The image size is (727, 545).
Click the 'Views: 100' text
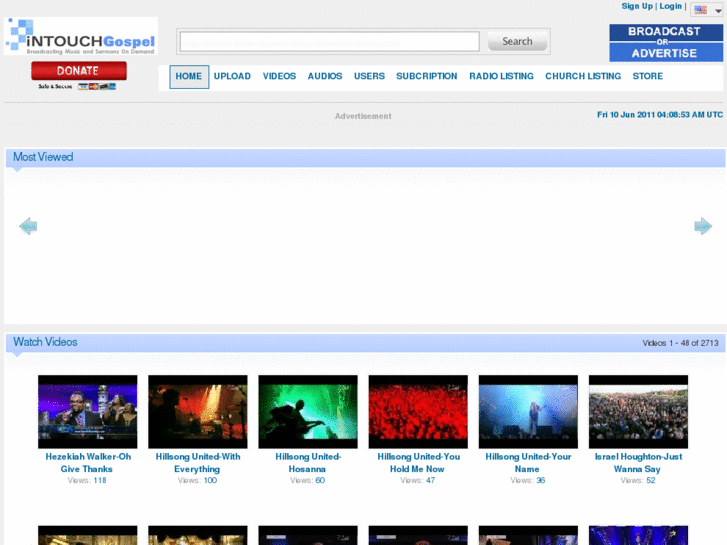click(198, 481)
